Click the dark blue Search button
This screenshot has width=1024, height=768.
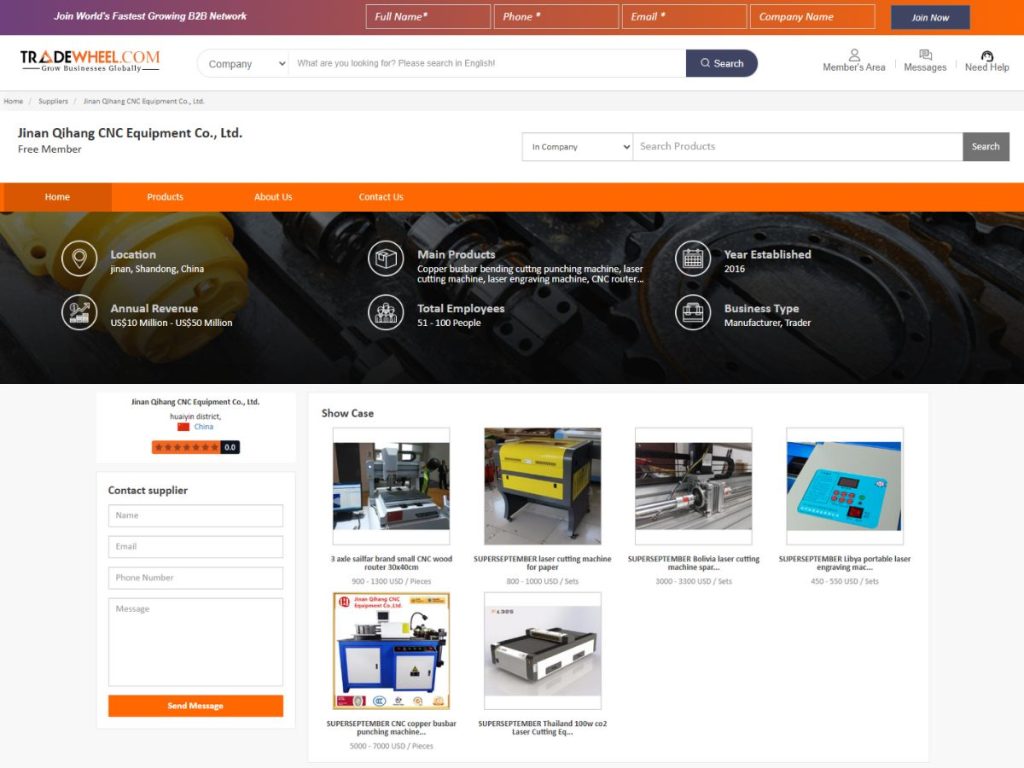click(x=722, y=63)
